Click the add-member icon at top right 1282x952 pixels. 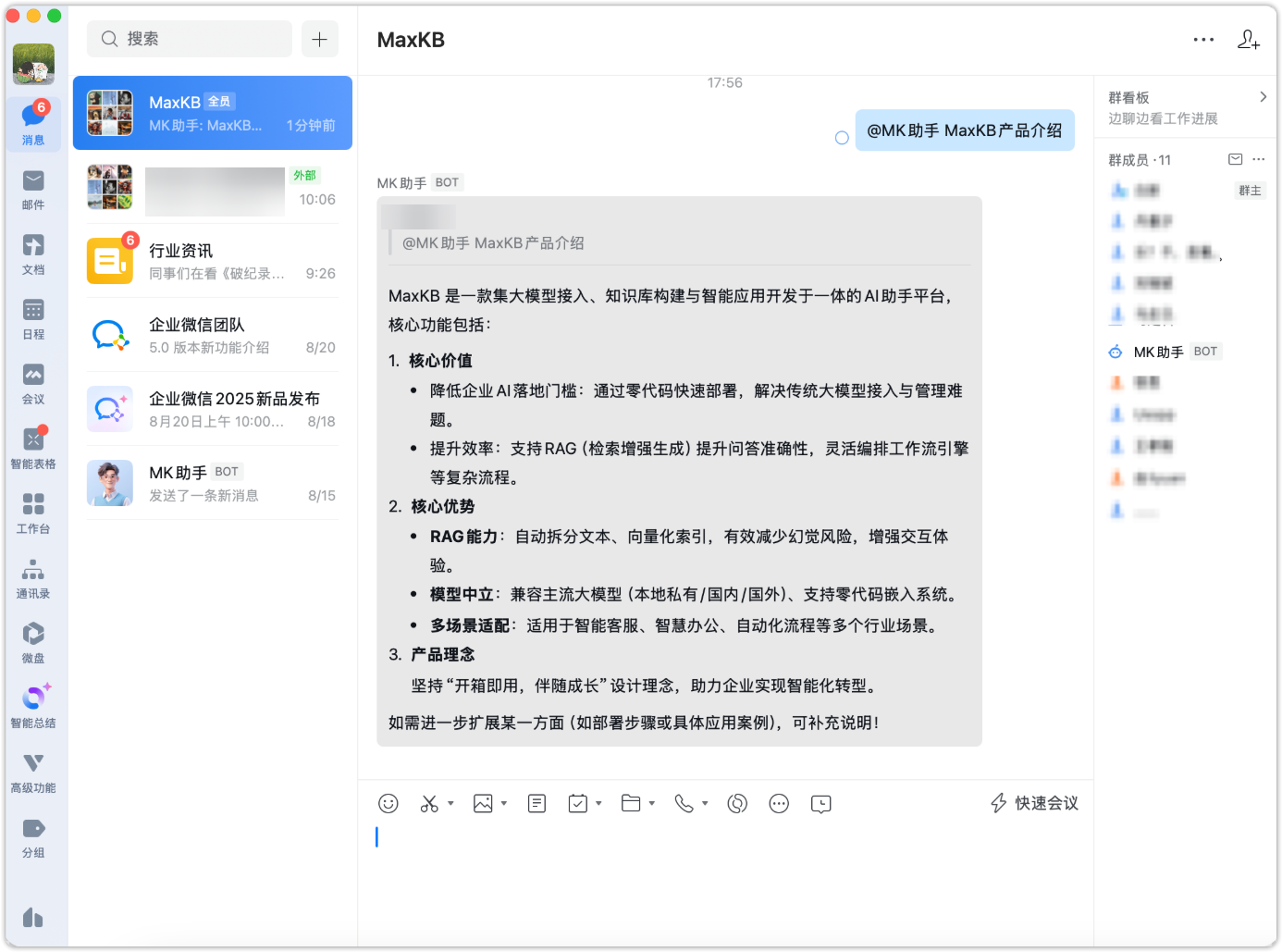[1249, 40]
